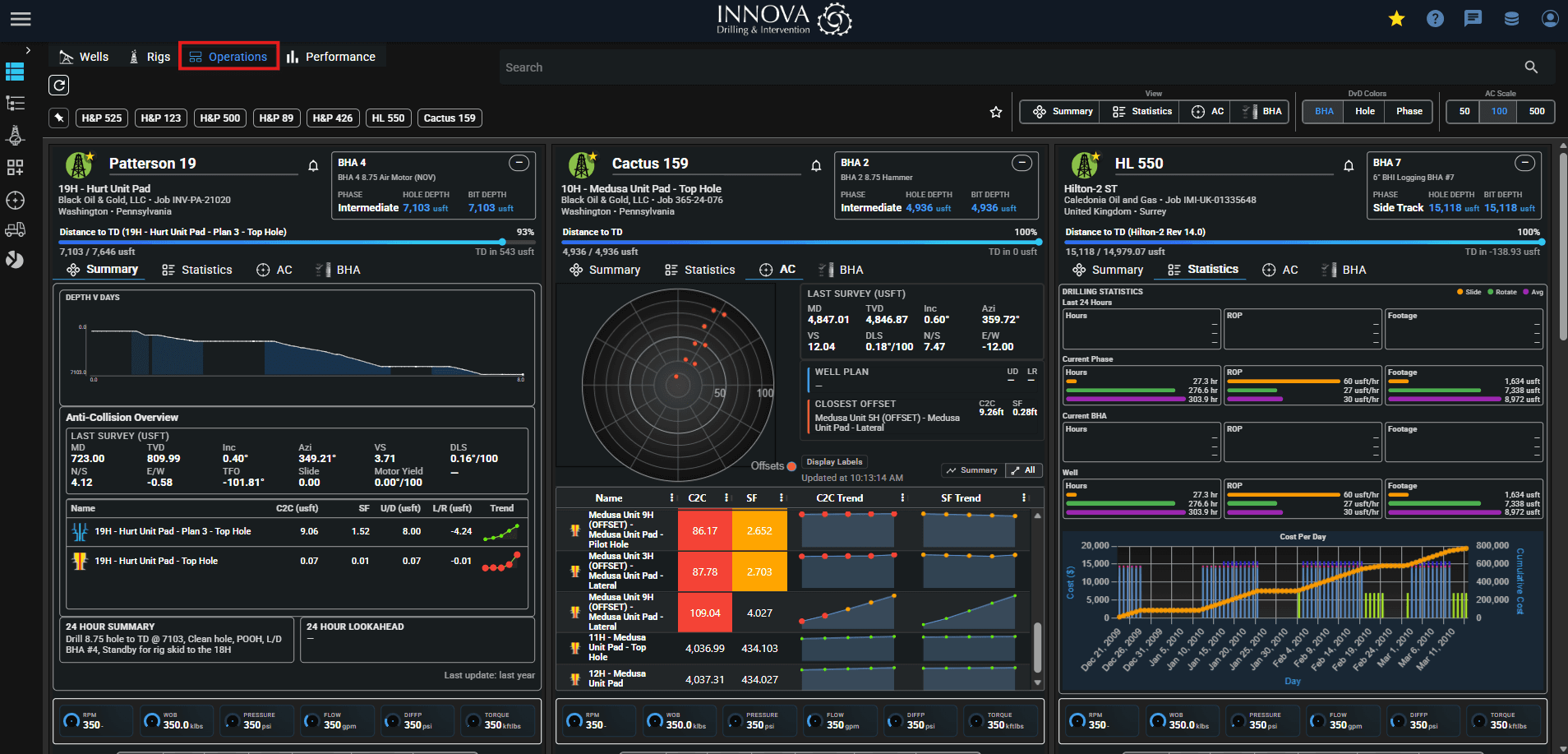Screen dimensions: 1568x754
Task: Filter by the Cactus 159 chip
Action: click(450, 118)
